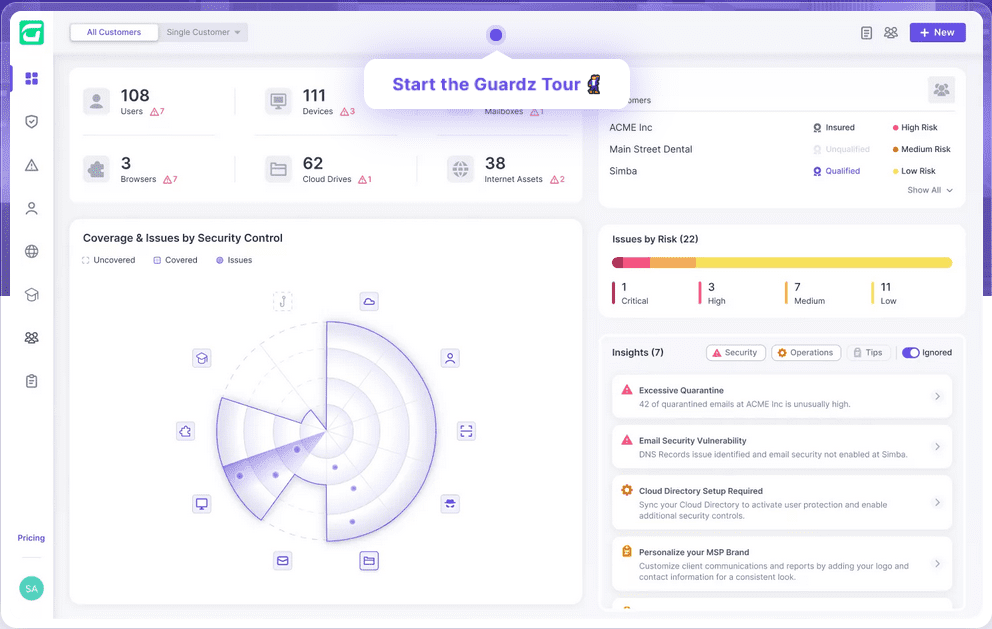
Task: Switch to the All Customers tab
Action: (x=114, y=32)
